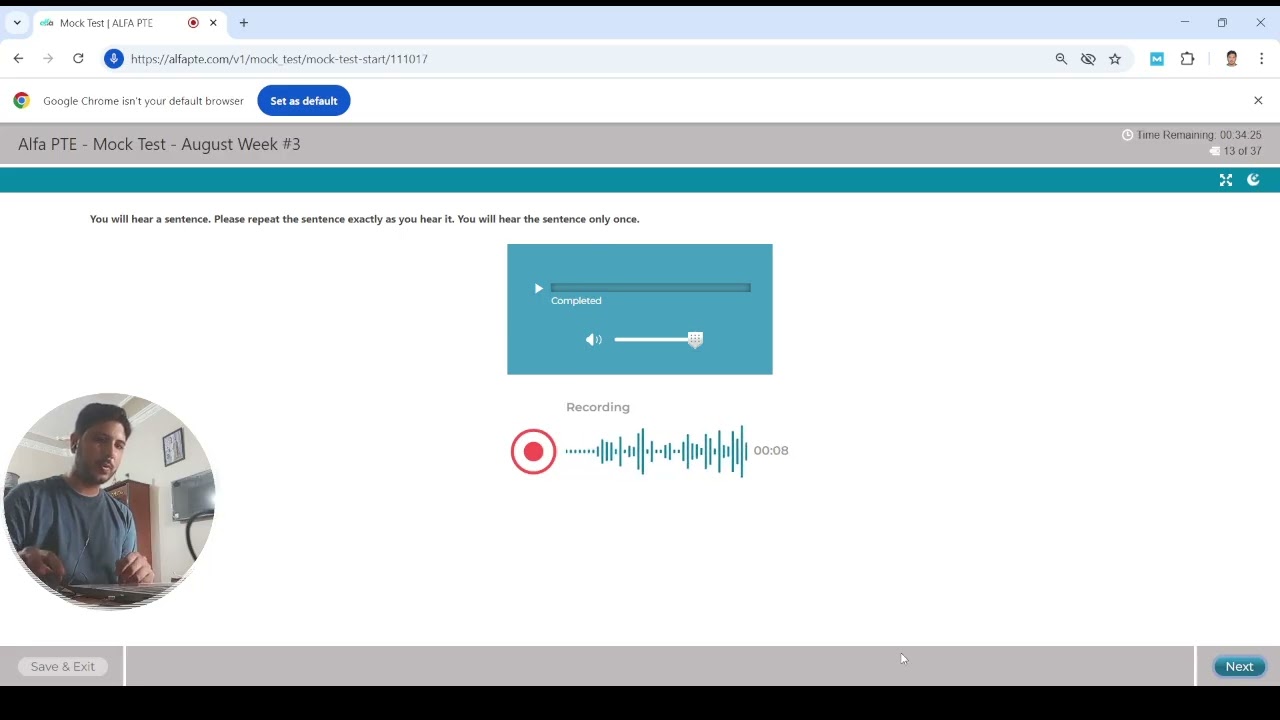The image size is (1280, 720).
Task: Click the Completed status text
Action: (x=576, y=301)
